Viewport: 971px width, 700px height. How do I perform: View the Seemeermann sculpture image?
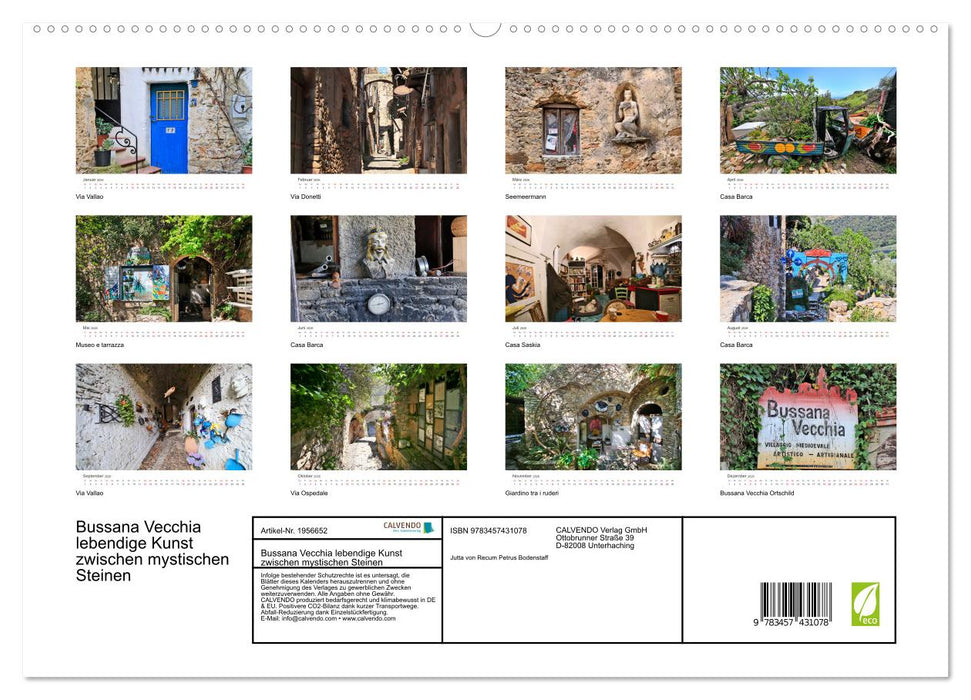pos(593,119)
